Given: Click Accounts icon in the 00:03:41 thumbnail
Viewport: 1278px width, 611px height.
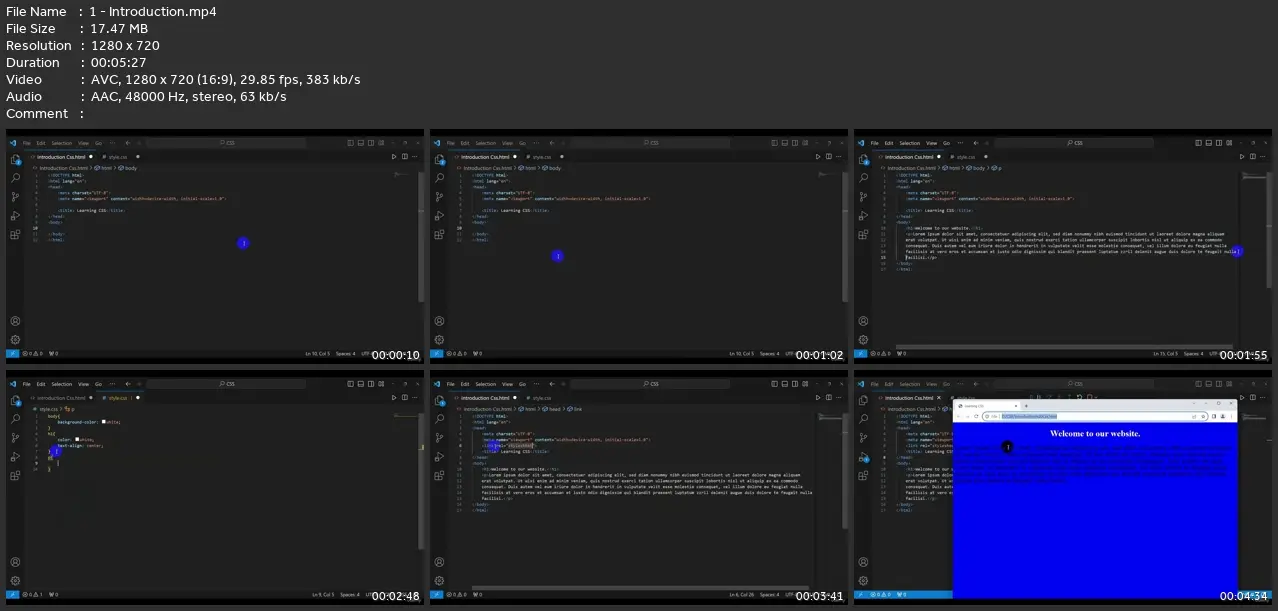Looking at the screenshot, I should coord(439,562).
